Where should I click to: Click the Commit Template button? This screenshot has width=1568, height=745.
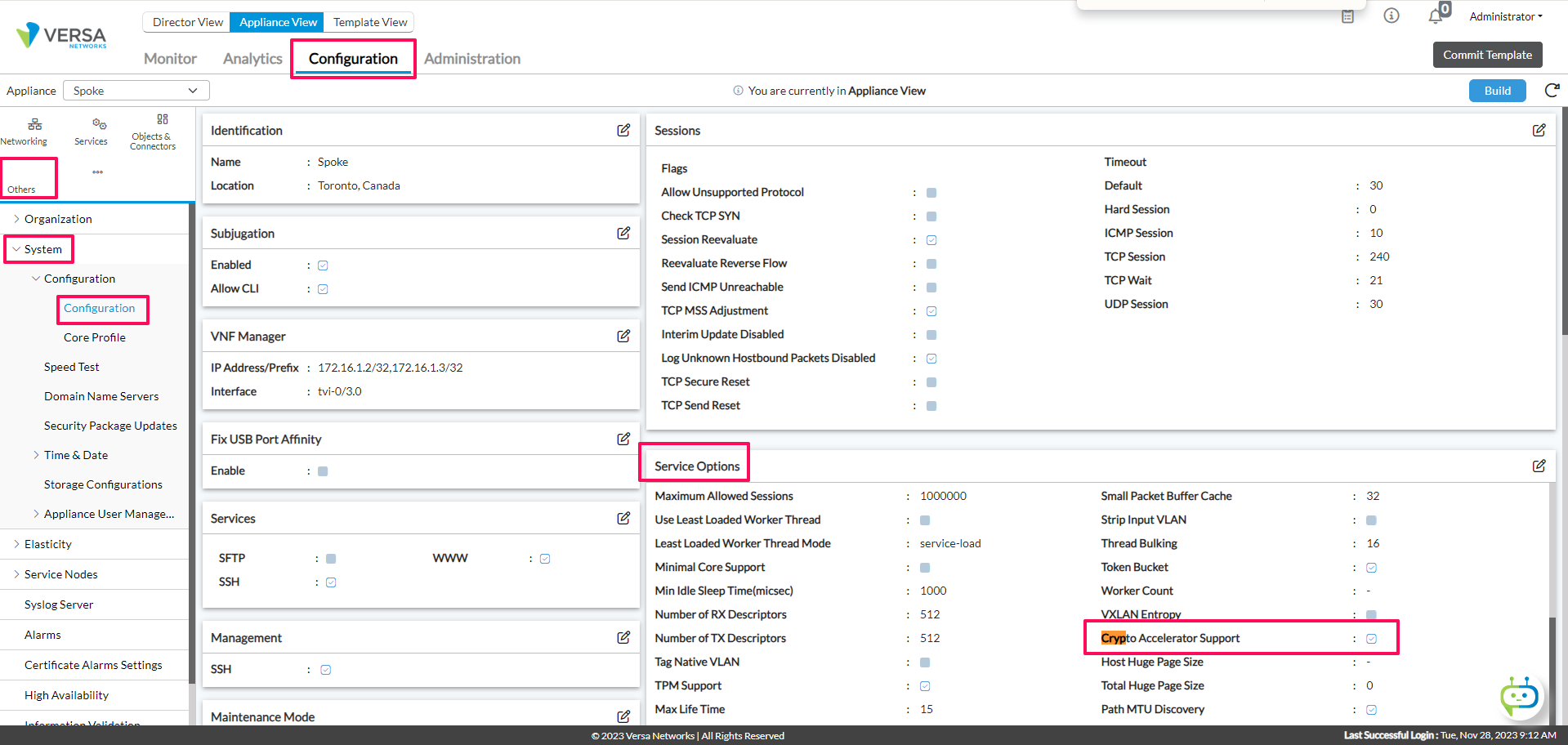1487,55
